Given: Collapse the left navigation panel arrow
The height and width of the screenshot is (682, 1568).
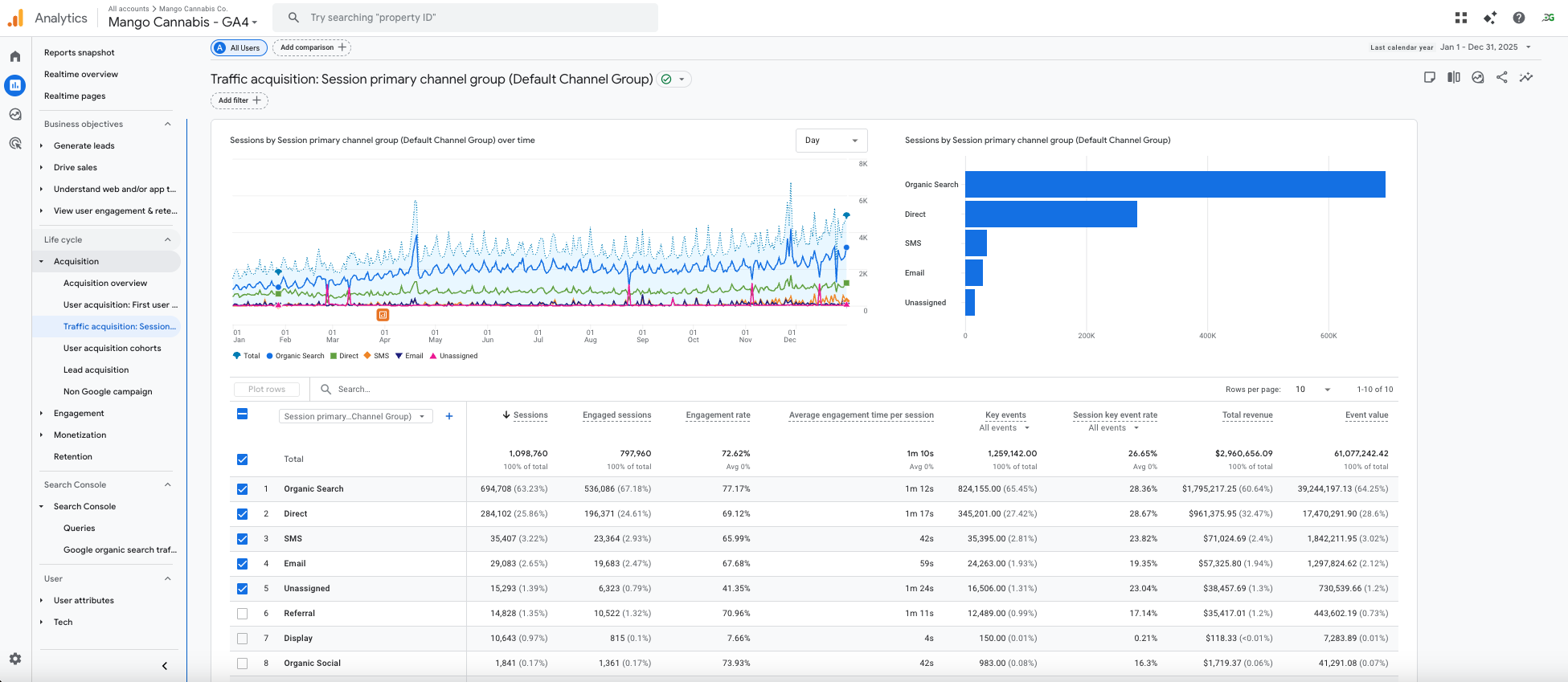Looking at the screenshot, I should [165, 666].
